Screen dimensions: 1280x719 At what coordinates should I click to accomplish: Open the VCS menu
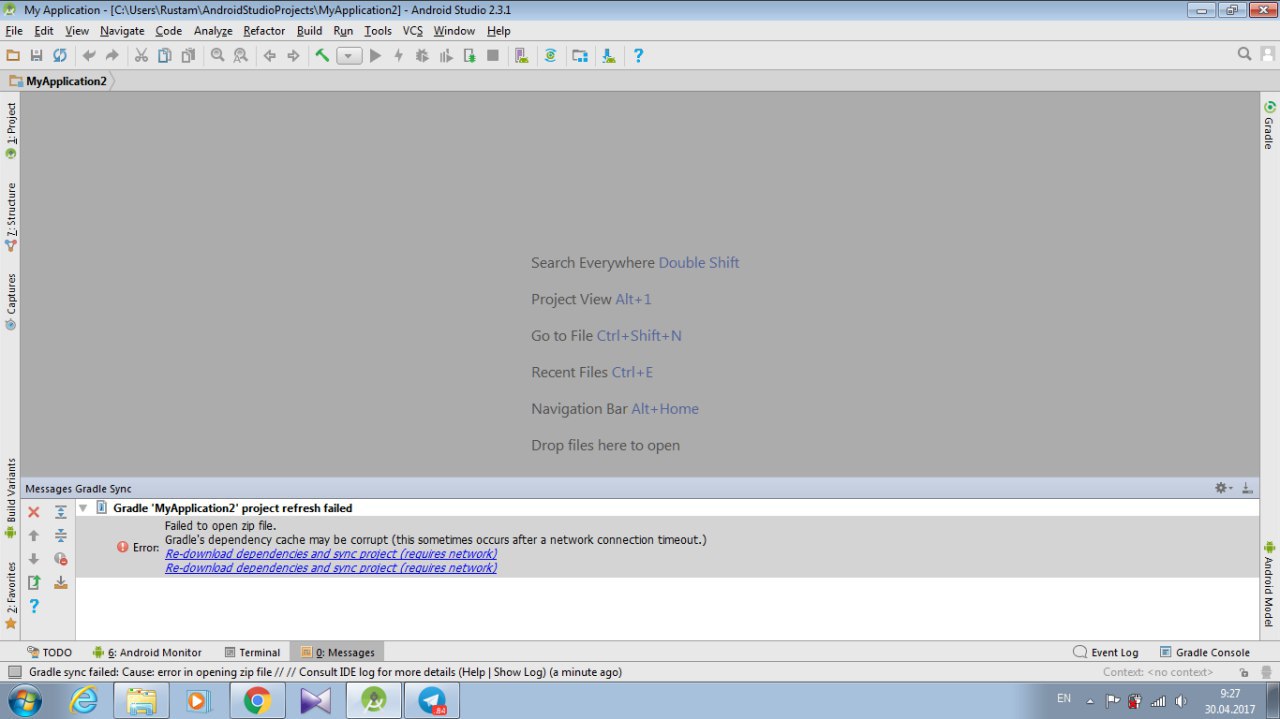413,31
